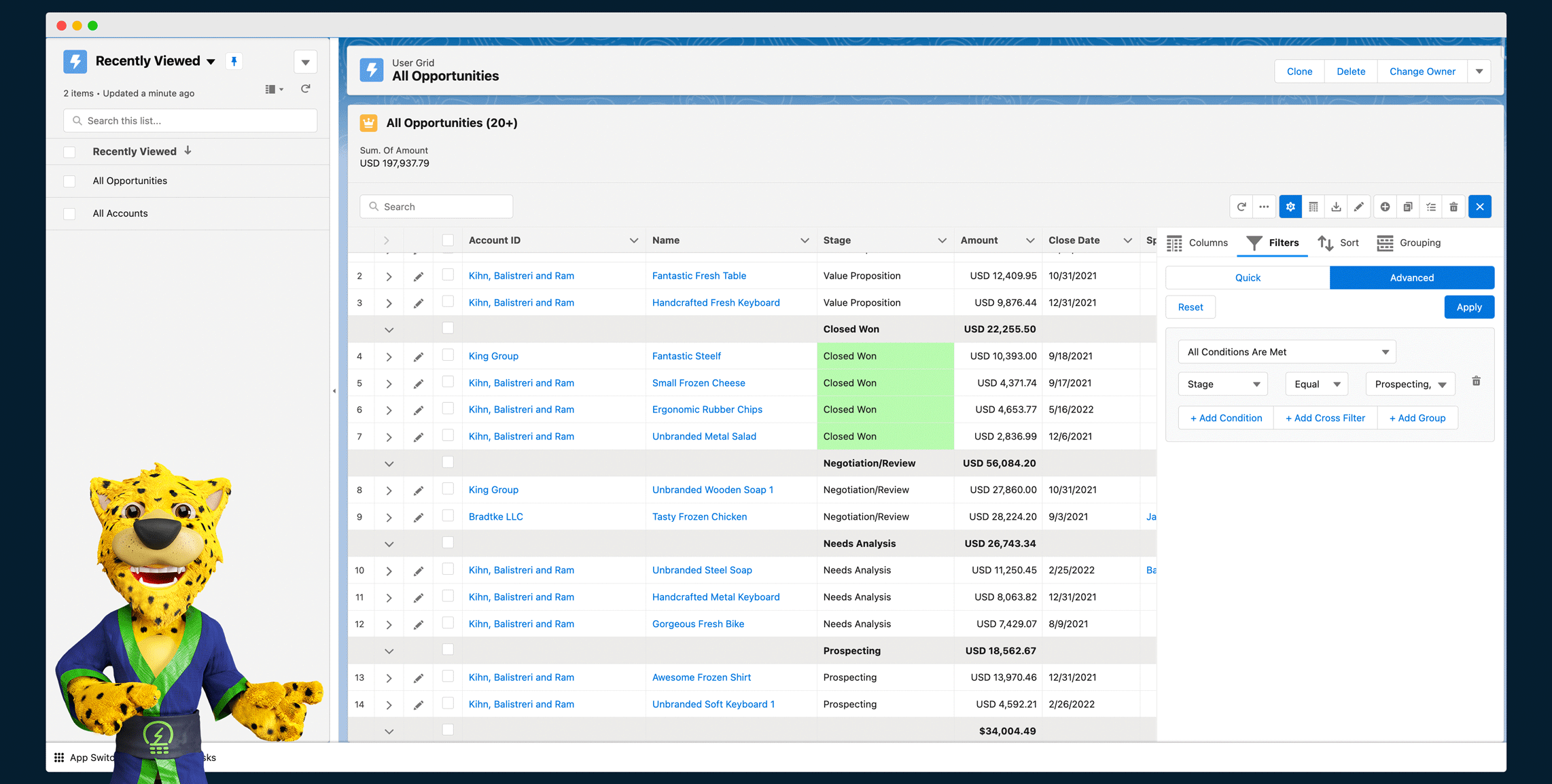
Task: Click the Apply filters button
Action: click(x=1468, y=307)
